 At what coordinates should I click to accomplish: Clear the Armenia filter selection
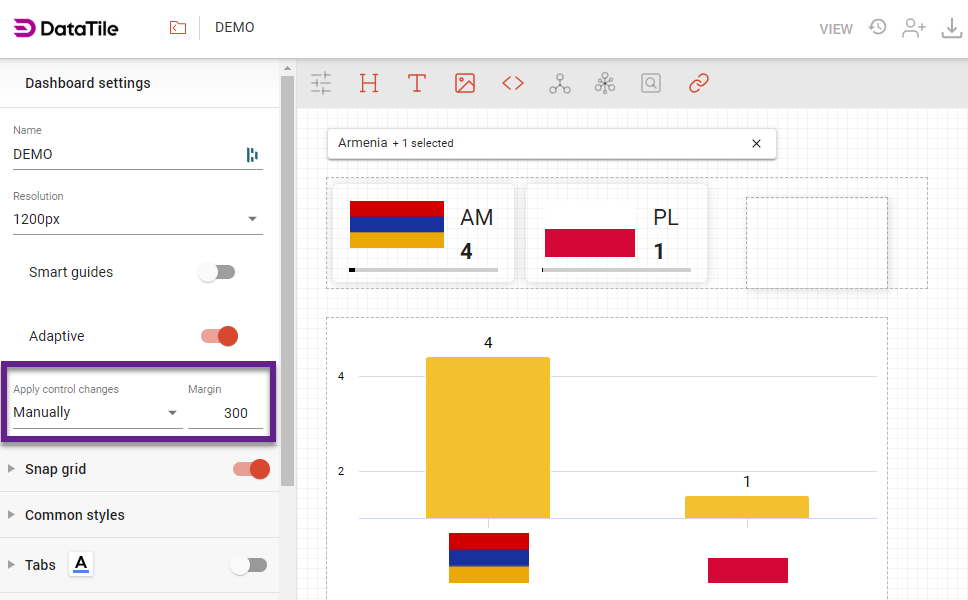click(x=756, y=143)
